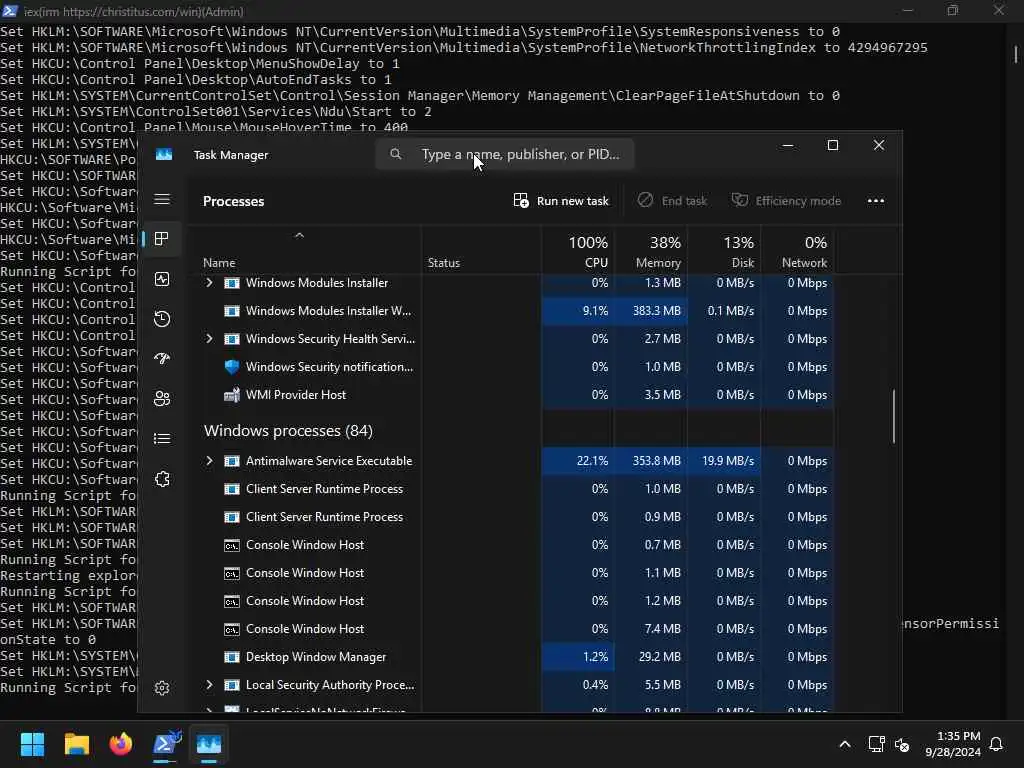Open the Task Manager hamburger navigation menu
Image resolution: width=1024 pixels, height=768 pixels.
pos(162,199)
